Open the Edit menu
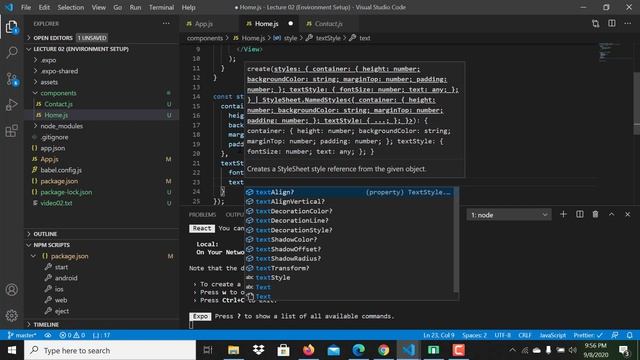The height and width of the screenshot is (360, 640). coord(44,7)
